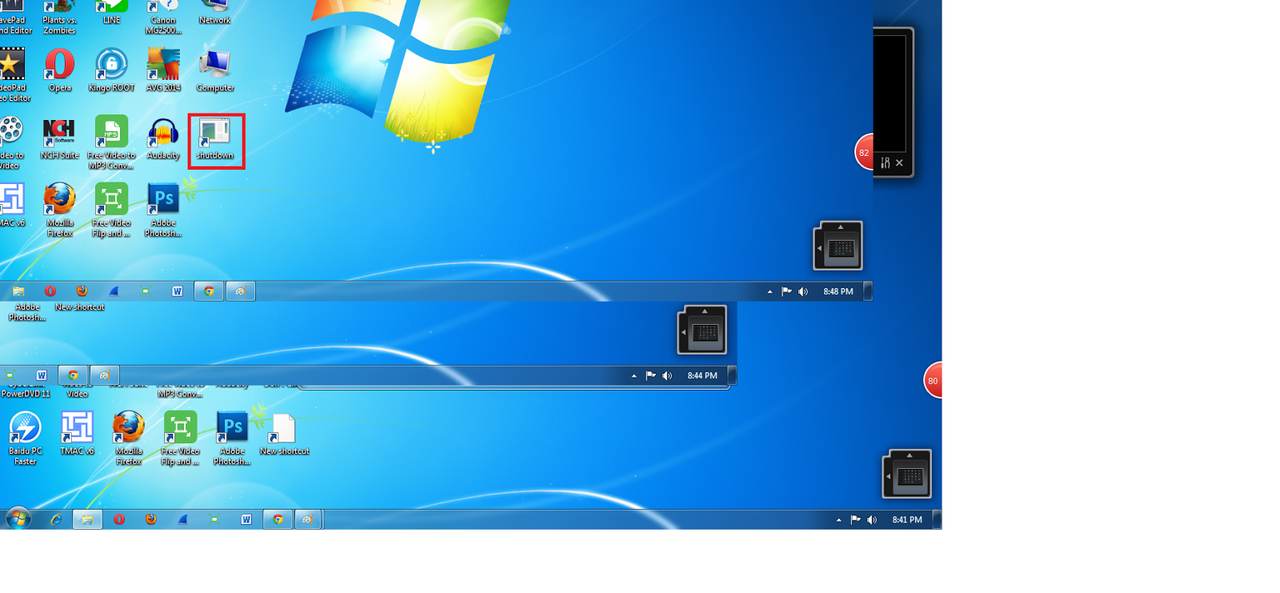Viewport: 1280px width, 593px height.
Task: Switch to Chrome in the 8:48 PM taskbar
Action: [209, 291]
